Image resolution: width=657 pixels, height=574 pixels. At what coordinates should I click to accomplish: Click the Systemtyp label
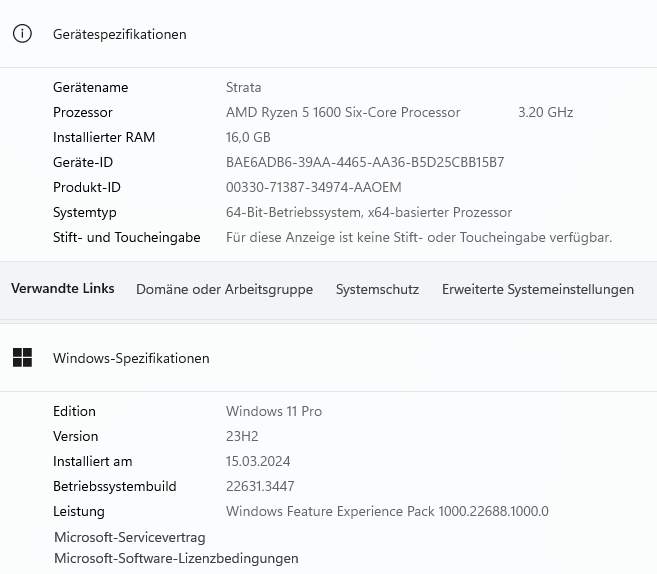coord(85,212)
